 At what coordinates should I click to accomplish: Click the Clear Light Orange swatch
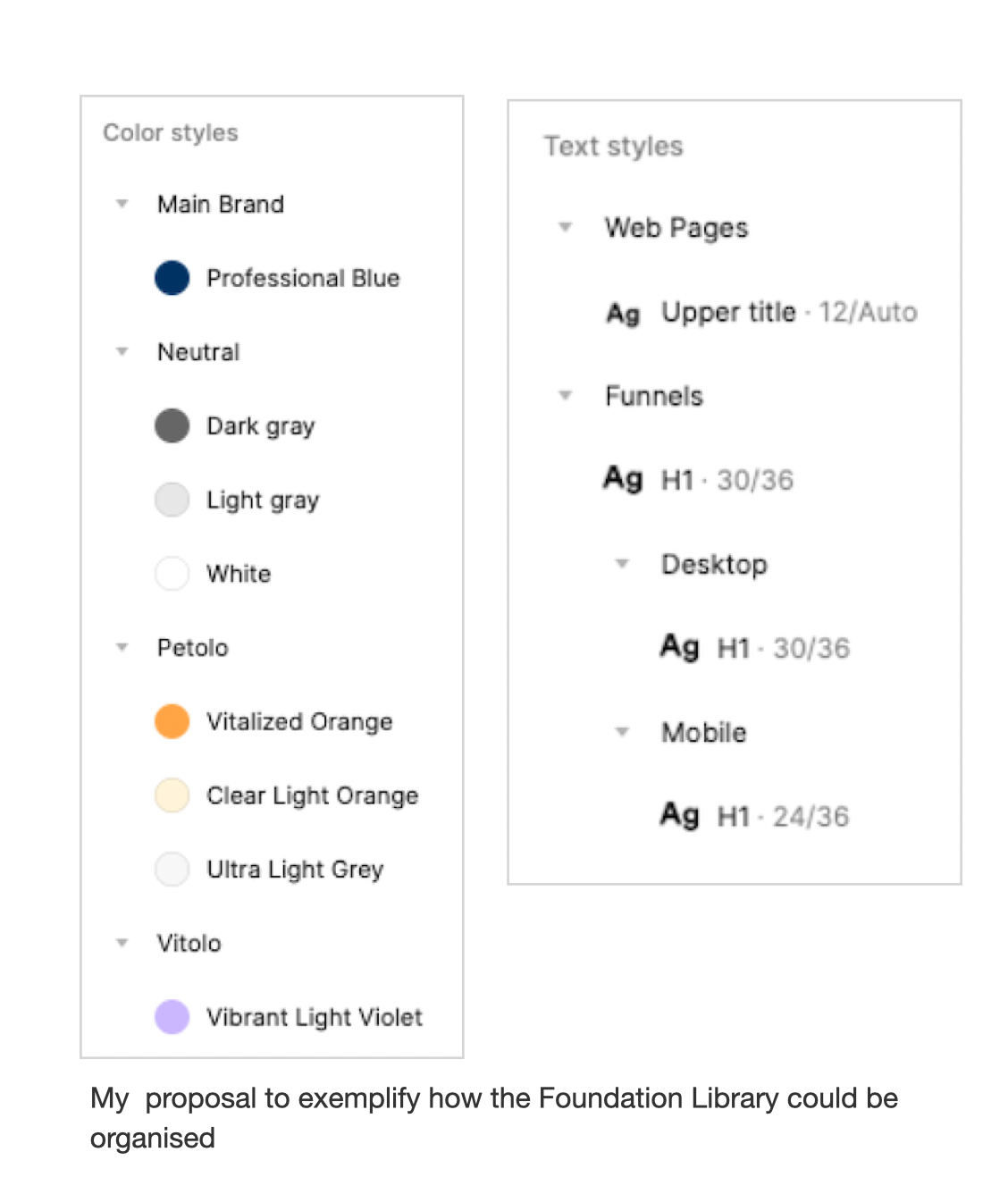tap(172, 795)
